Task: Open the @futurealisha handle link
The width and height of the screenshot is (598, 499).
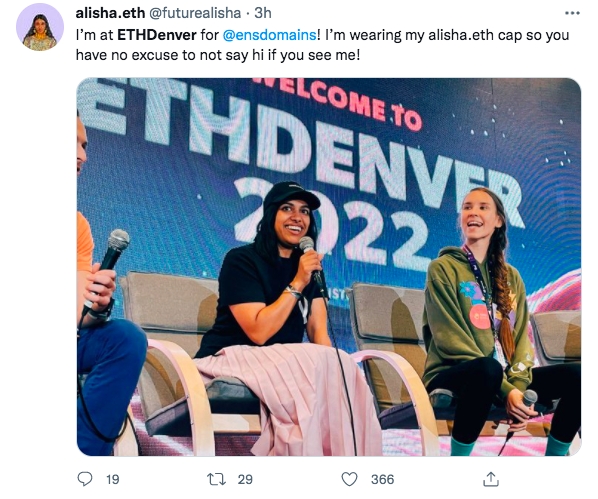Action: [x=195, y=13]
